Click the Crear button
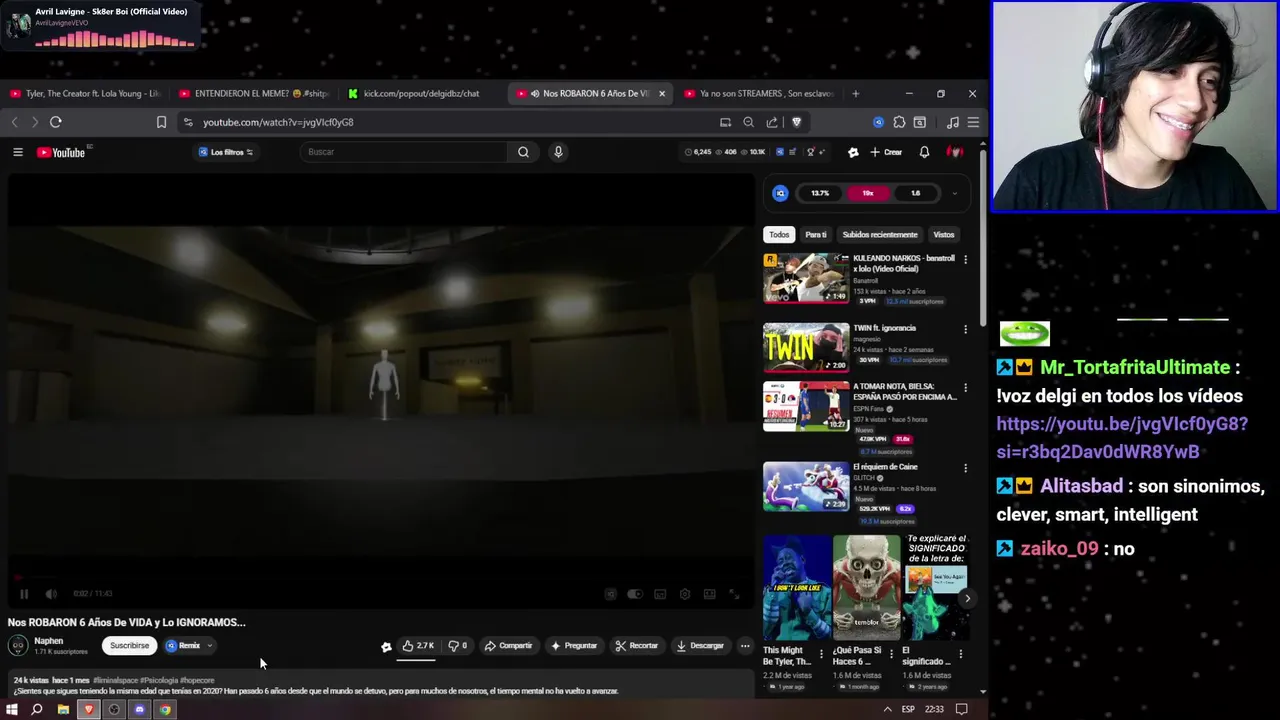Viewport: 1280px width, 720px height. click(x=886, y=152)
